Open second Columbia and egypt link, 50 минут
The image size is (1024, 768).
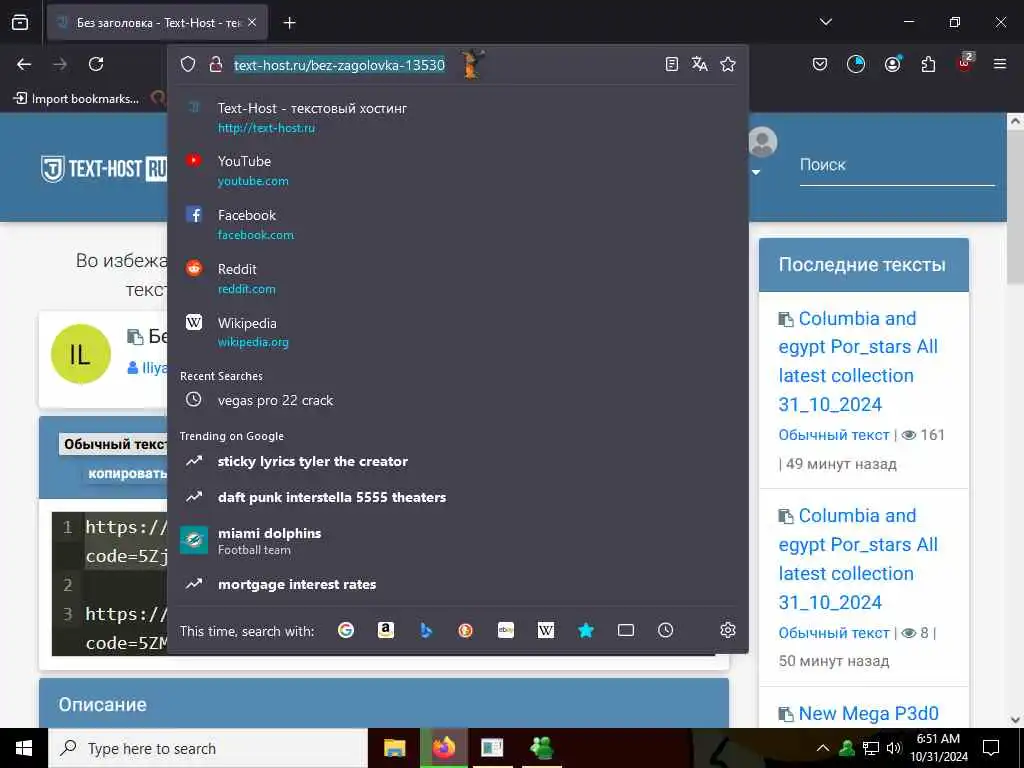[x=858, y=558]
